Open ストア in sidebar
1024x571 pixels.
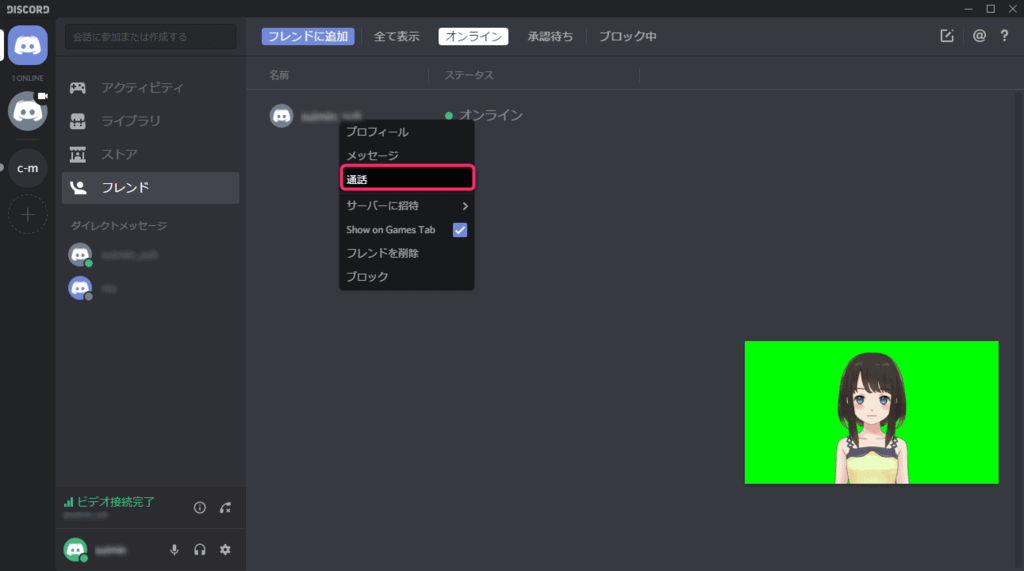[150, 154]
